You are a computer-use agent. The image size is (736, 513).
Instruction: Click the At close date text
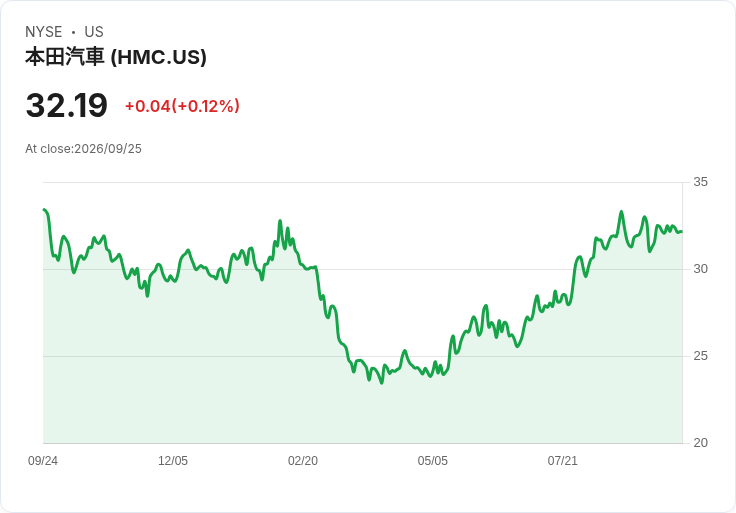click(83, 149)
